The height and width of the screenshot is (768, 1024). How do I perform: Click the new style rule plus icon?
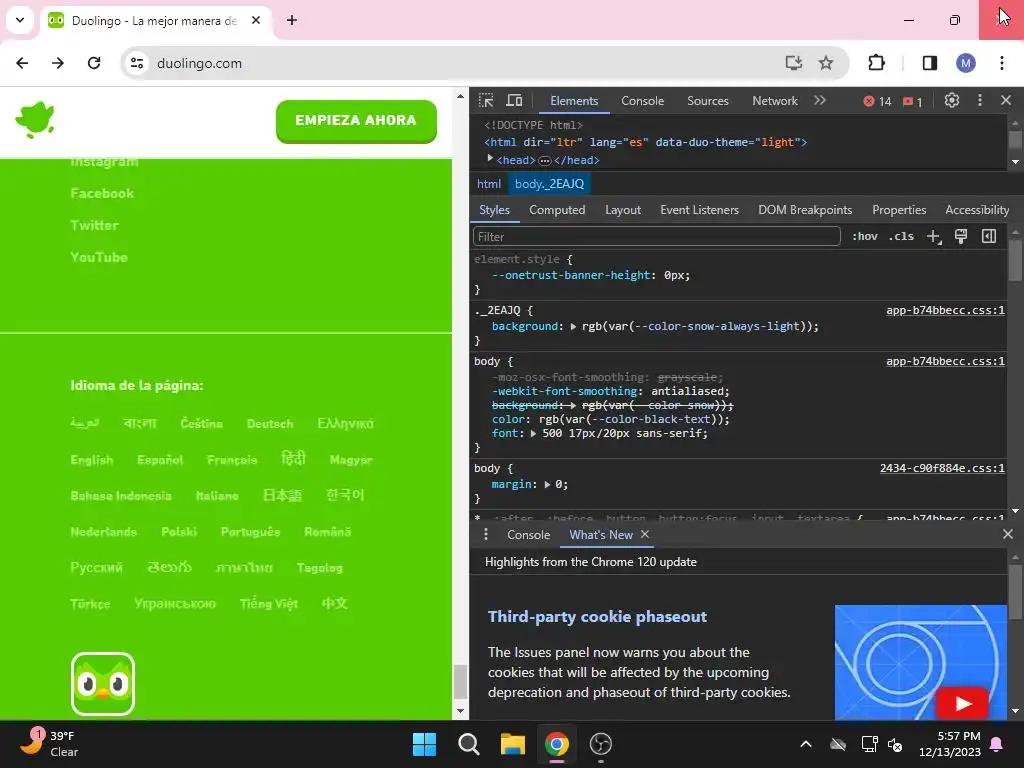click(x=934, y=236)
